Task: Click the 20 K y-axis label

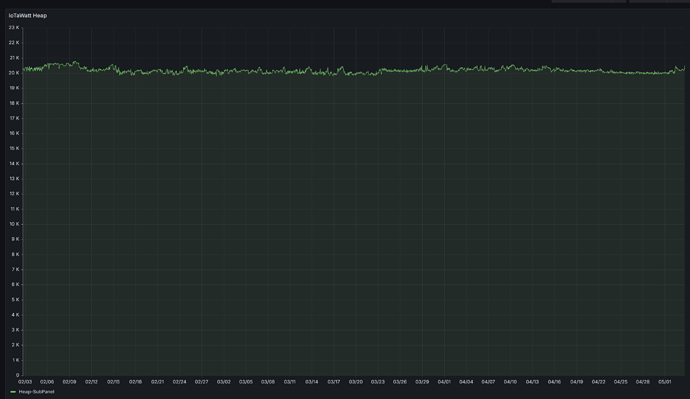Action: pyautogui.click(x=14, y=73)
